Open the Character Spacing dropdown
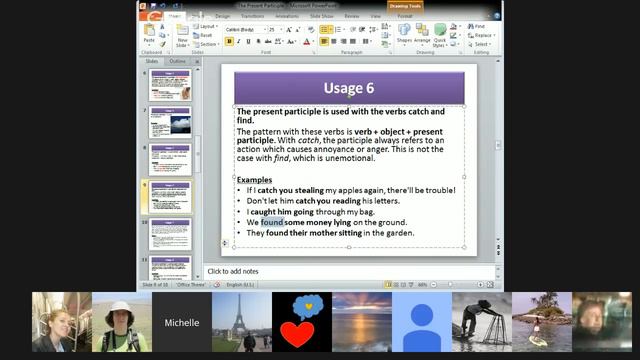This screenshot has height=360, width=640. 279,41
